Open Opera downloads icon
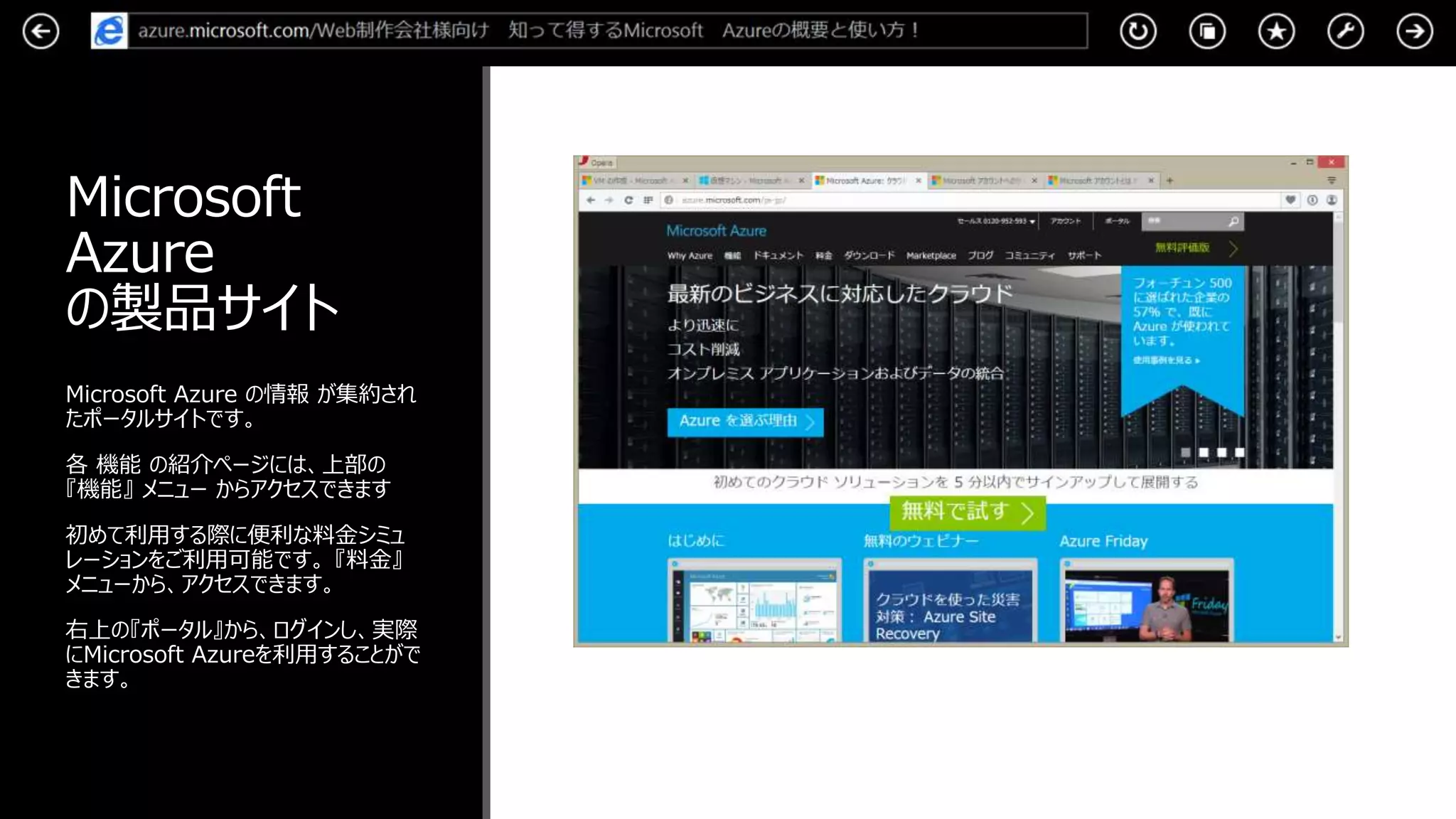Screen dimensions: 1456x819 coord(1312,200)
